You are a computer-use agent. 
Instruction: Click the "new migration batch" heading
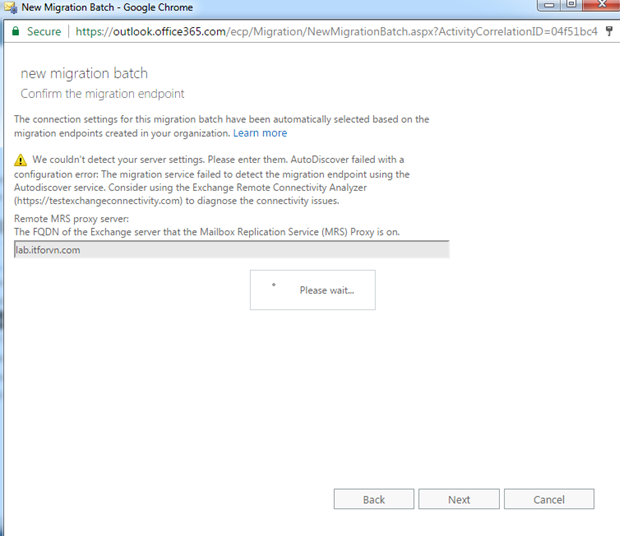[x=84, y=74]
